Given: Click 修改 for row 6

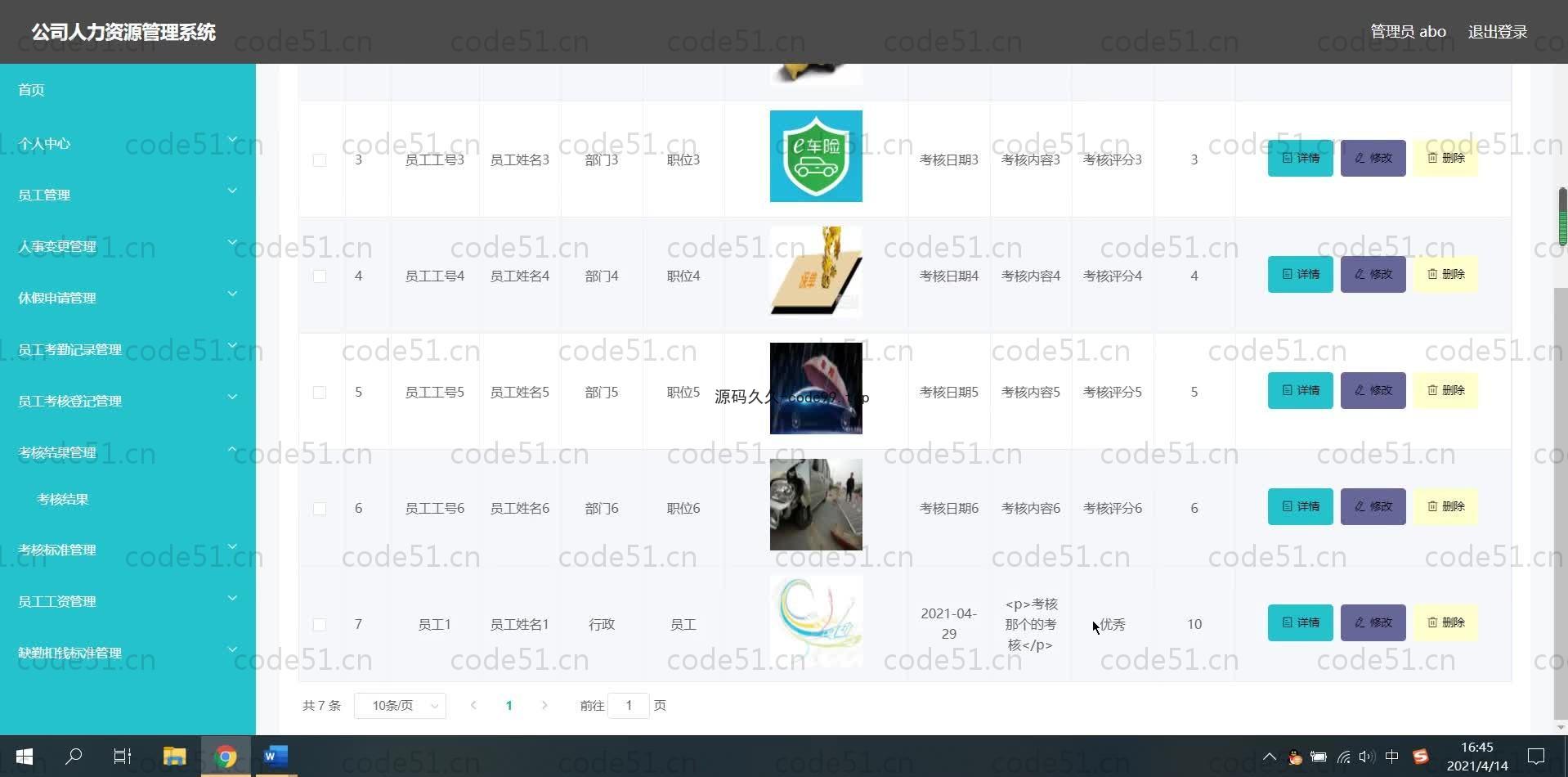Looking at the screenshot, I should 1373,506.
